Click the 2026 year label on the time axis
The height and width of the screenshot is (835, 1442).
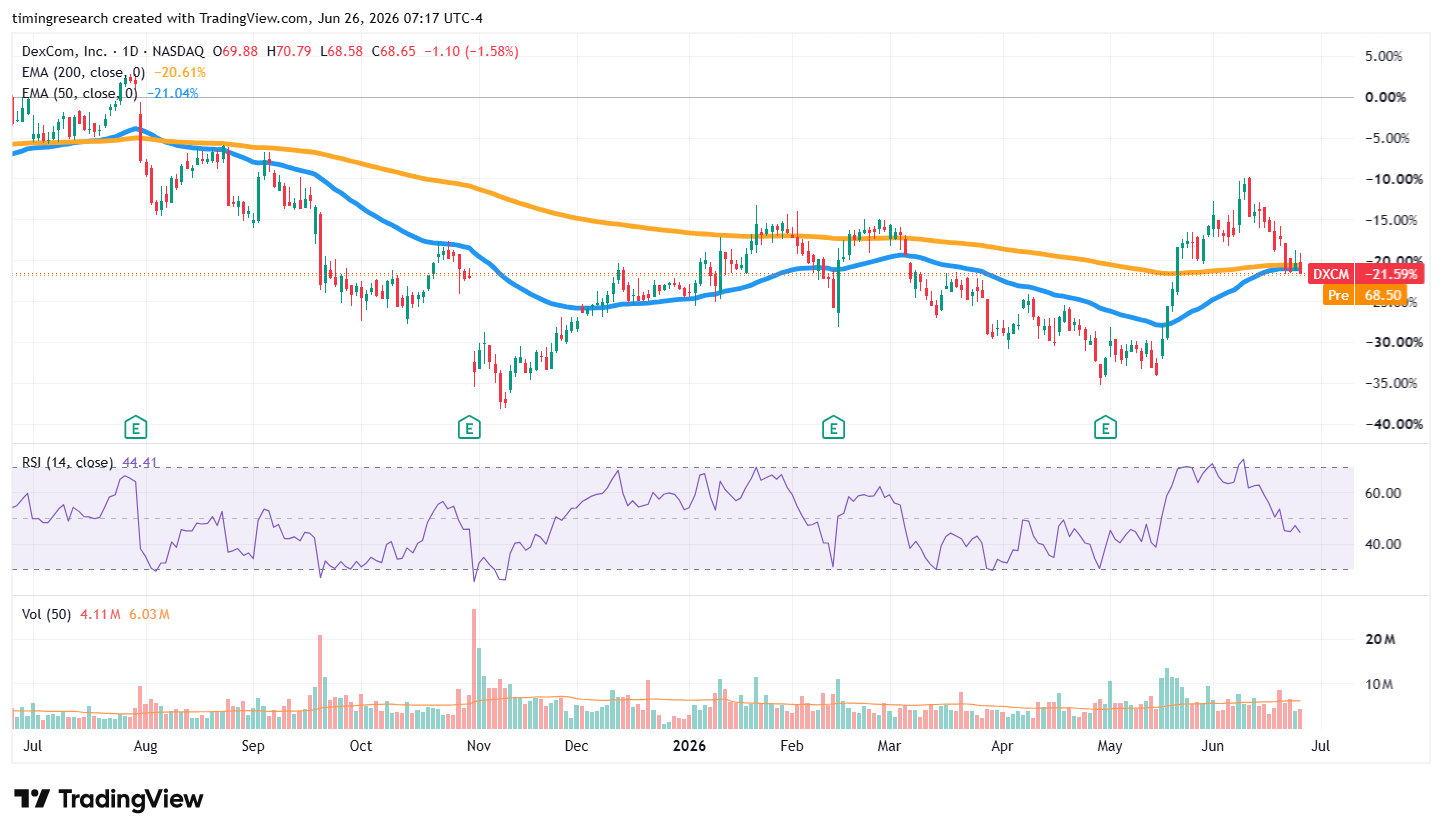(x=689, y=746)
